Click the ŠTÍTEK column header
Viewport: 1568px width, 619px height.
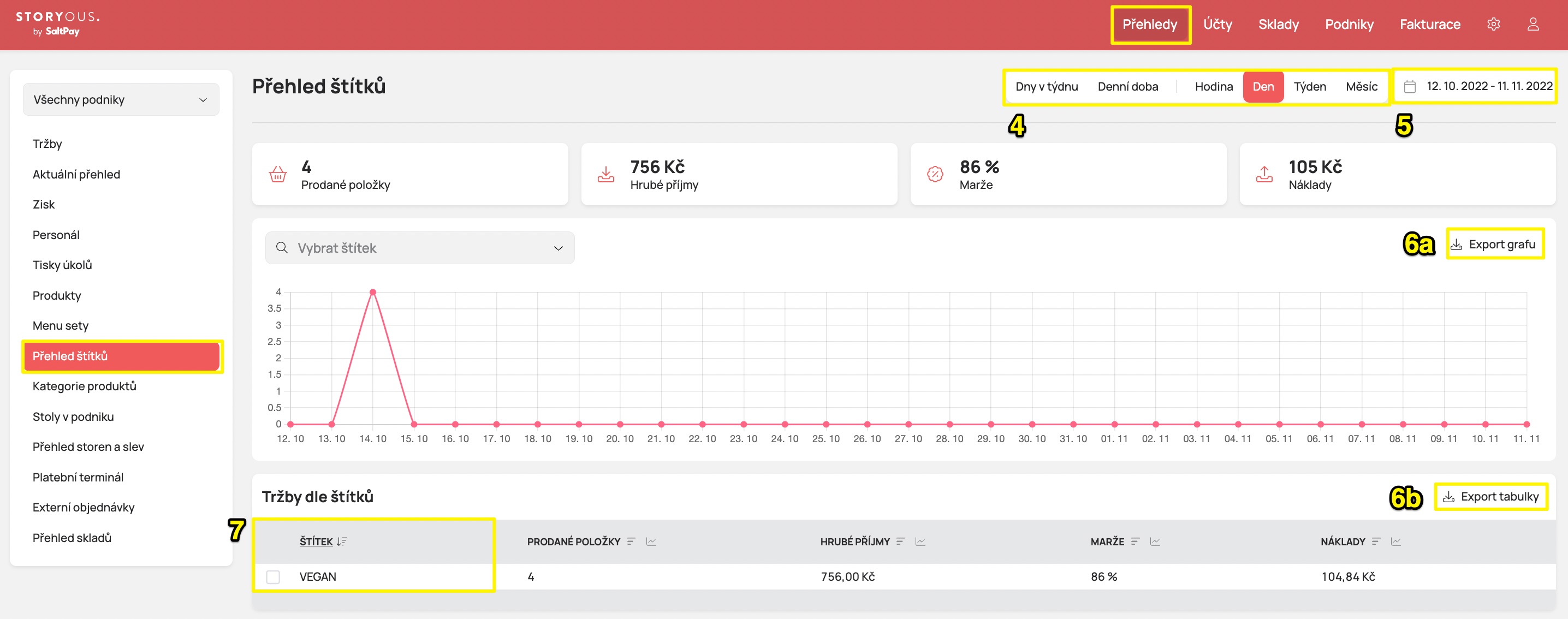(316, 541)
